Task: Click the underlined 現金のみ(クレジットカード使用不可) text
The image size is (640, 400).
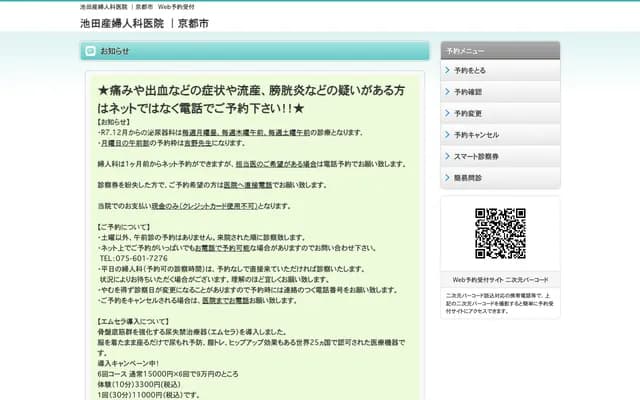Action: [207, 205]
